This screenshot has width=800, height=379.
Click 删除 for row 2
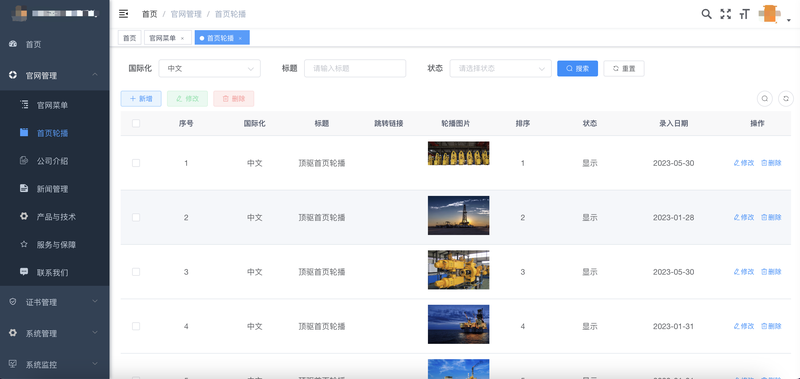(x=771, y=217)
